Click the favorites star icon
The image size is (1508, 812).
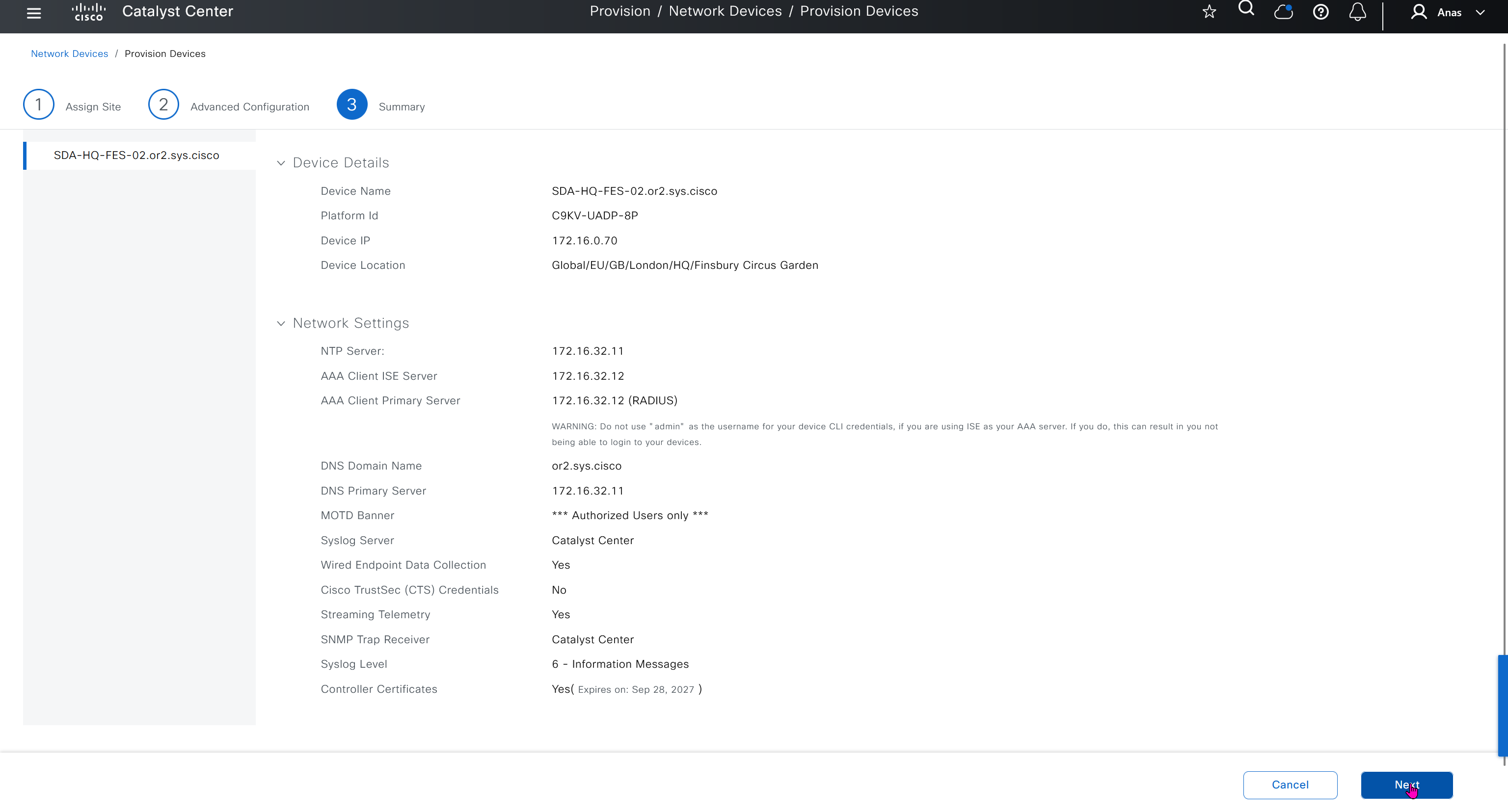pyautogui.click(x=1209, y=12)
